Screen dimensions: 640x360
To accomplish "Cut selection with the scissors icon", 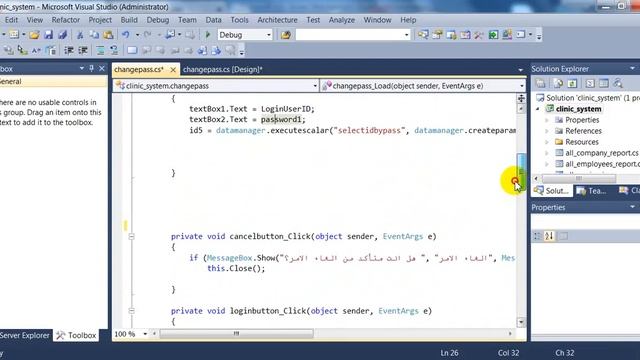I will pos(80,35).
